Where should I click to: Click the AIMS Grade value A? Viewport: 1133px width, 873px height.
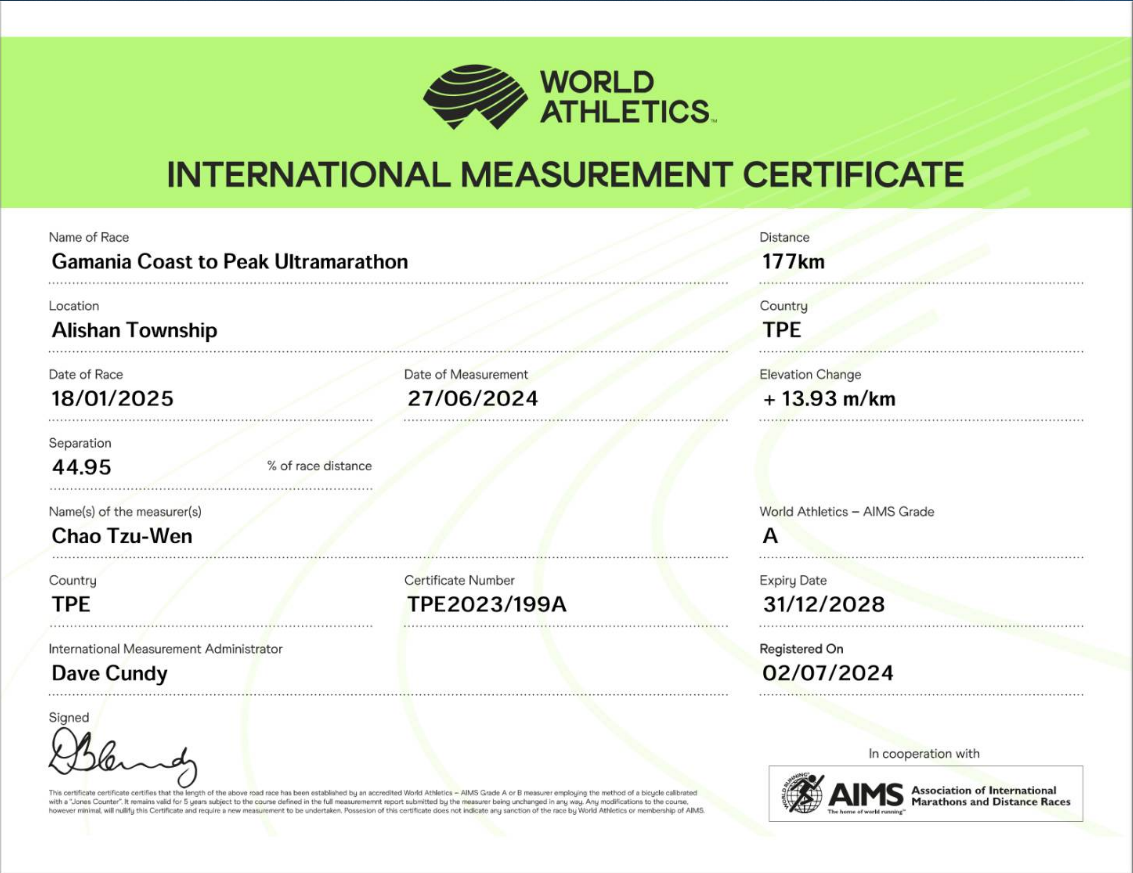(770, 536)
